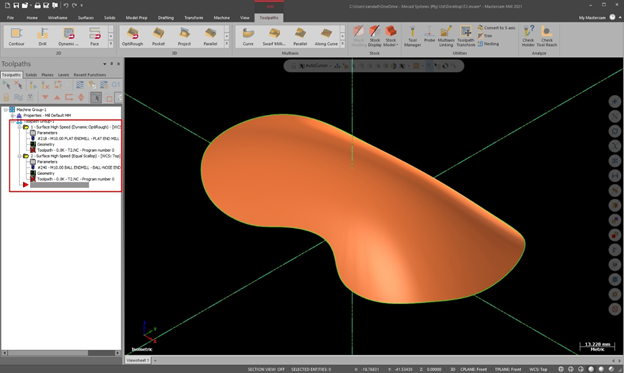Open the Nesting utility
Screen dimensions: 624x373
pos(488,44)
